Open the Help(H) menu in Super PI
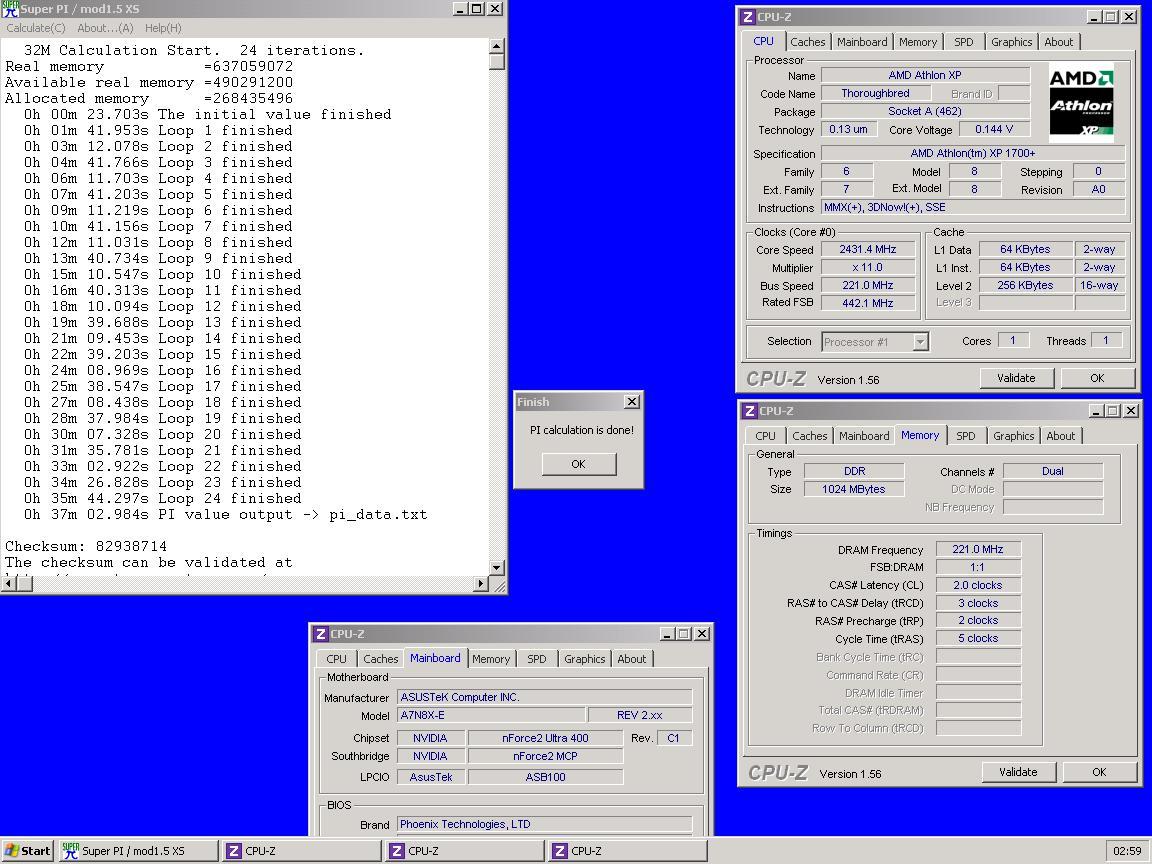This screenshot has width=1152, height=864. pyautogui.click(x=163, y=28)
